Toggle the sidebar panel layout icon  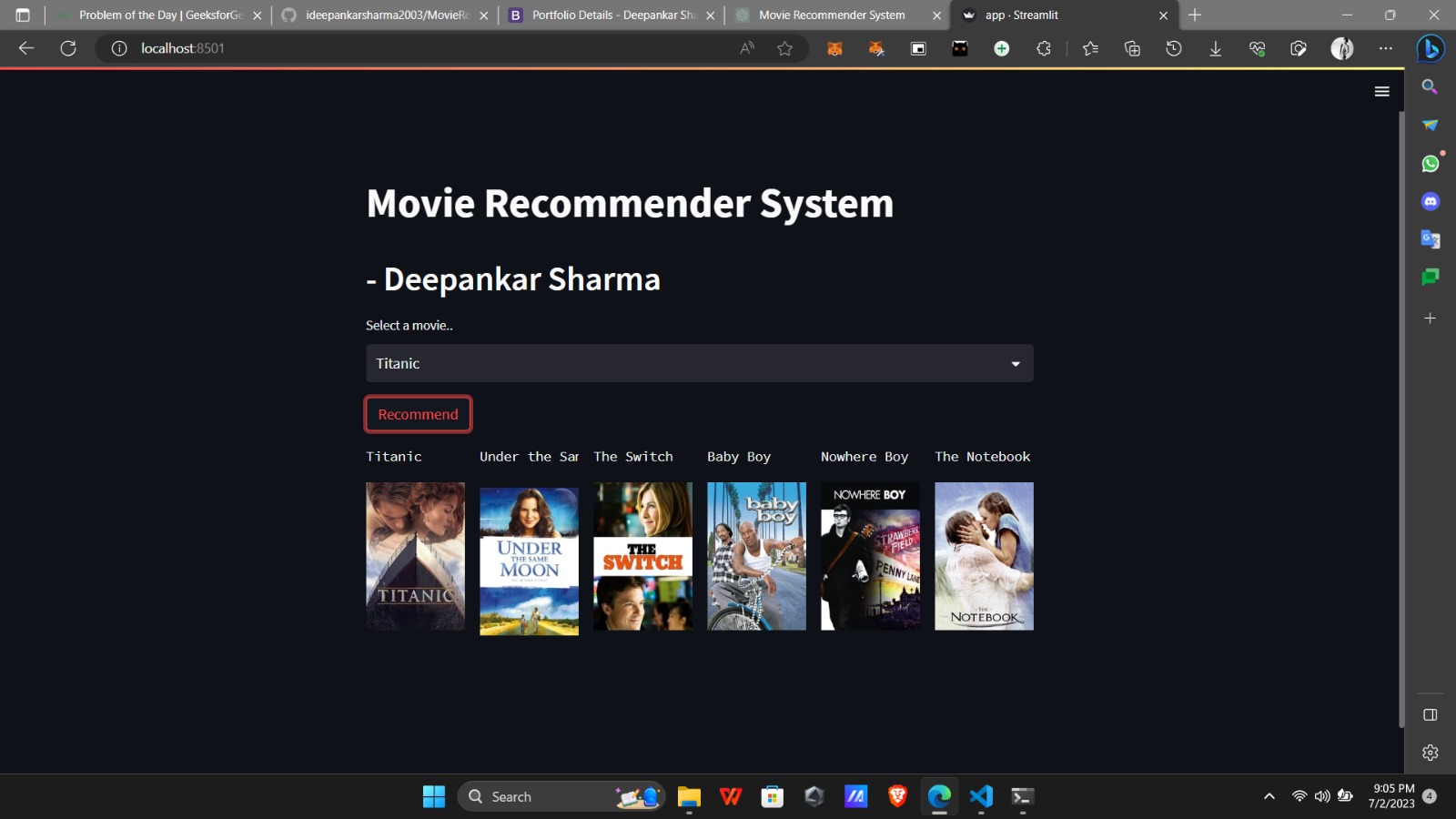pyautogui.click(x=1431, y=714)
